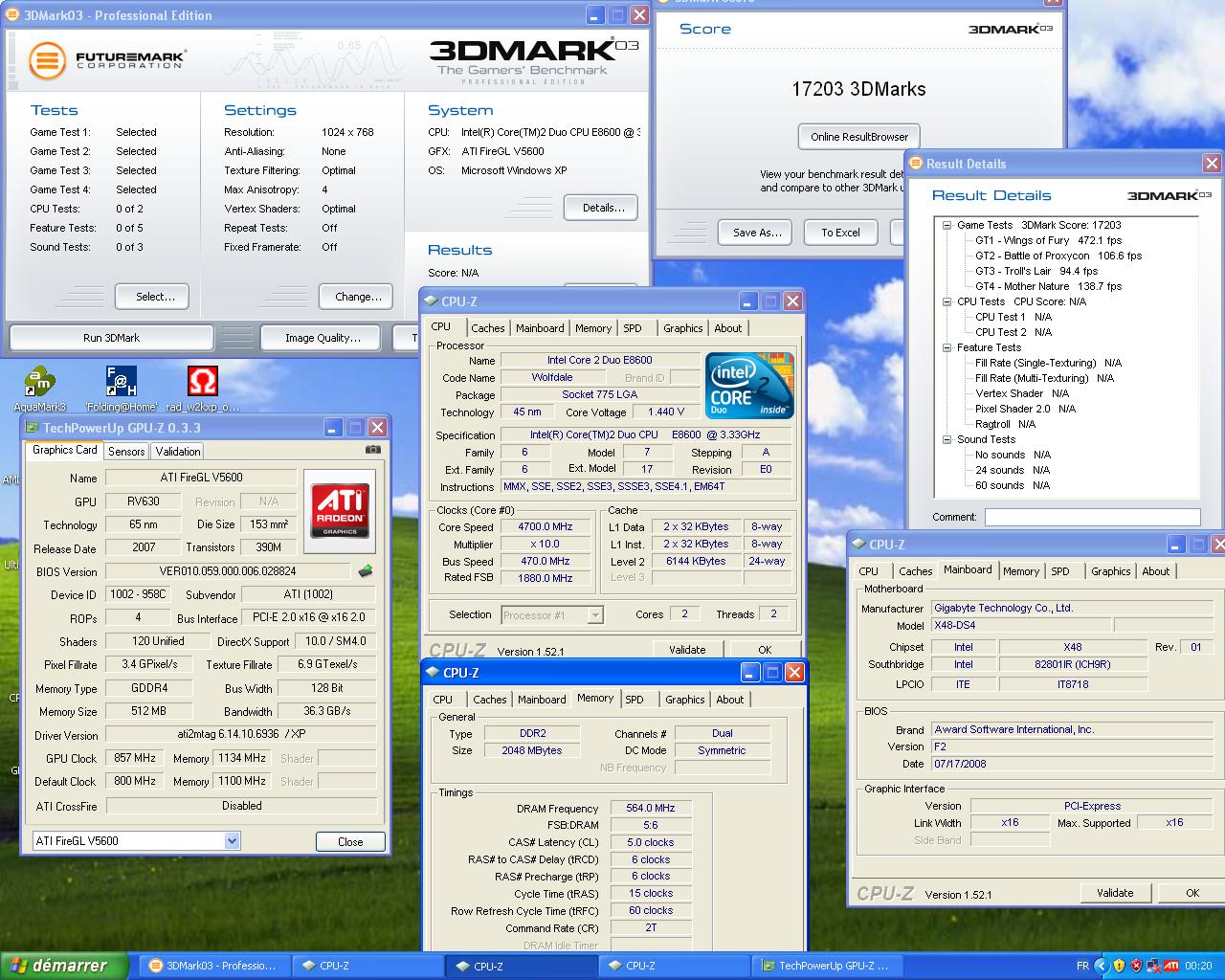Open Caches tab in CPU-Z CPU window

pos(488,328)
